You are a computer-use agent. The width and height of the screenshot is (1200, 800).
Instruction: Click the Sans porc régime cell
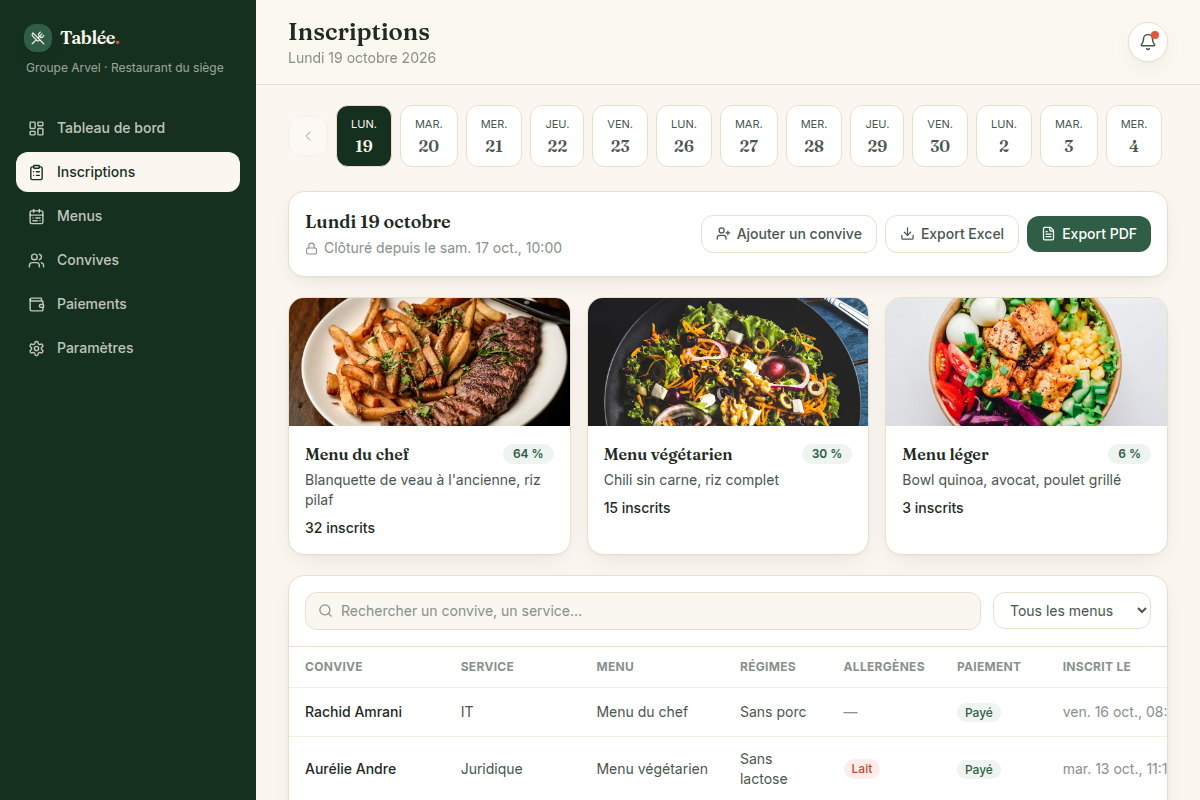point(773,712)
